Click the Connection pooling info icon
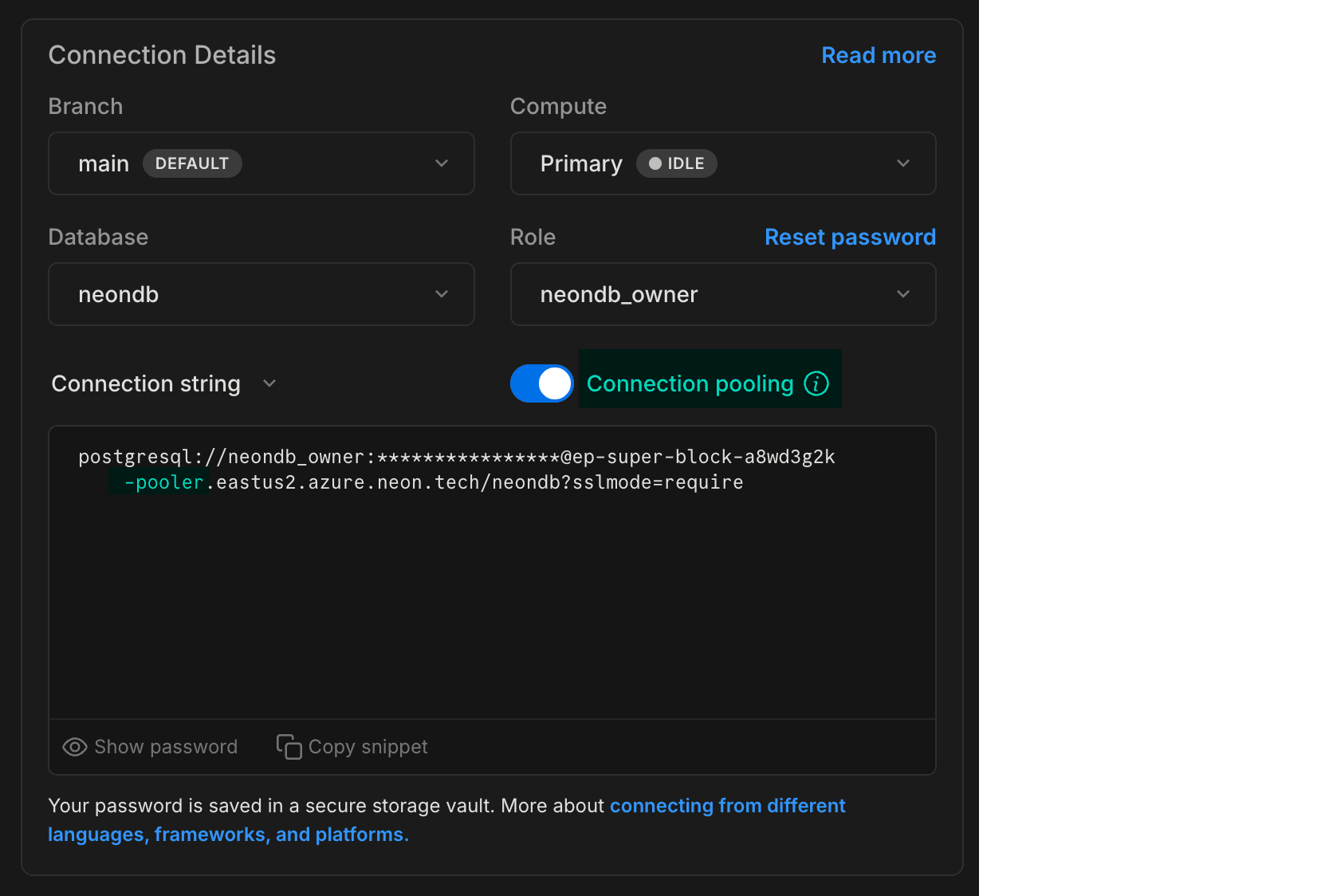The image size is (1325, 896). tap(816, 383)
